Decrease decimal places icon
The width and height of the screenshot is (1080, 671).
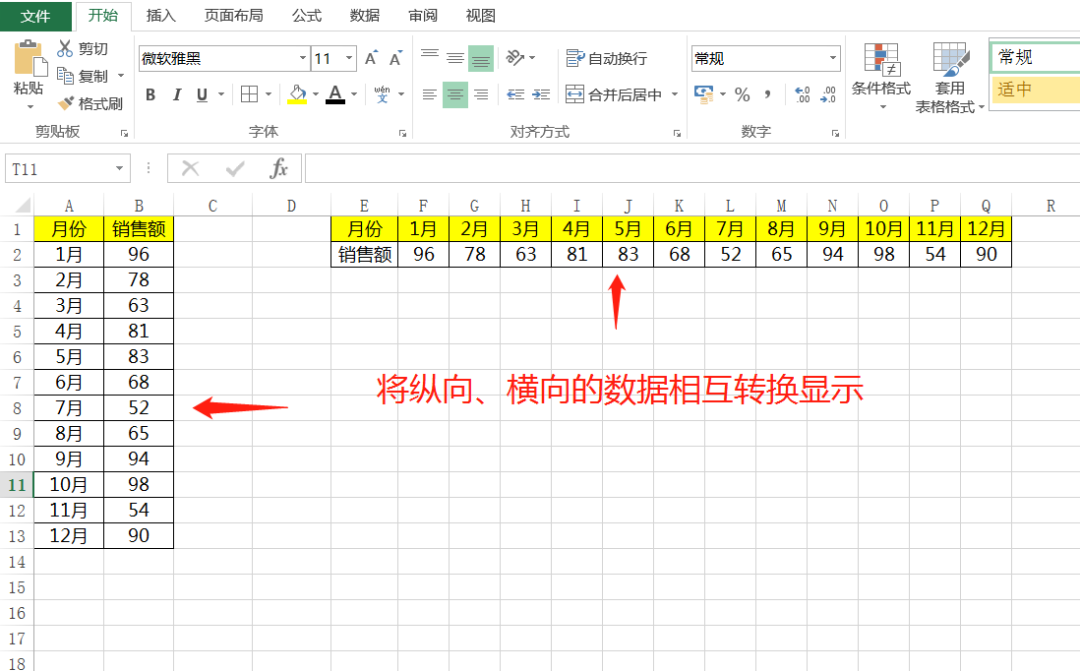pyautogui.click(x=828, y=95)
